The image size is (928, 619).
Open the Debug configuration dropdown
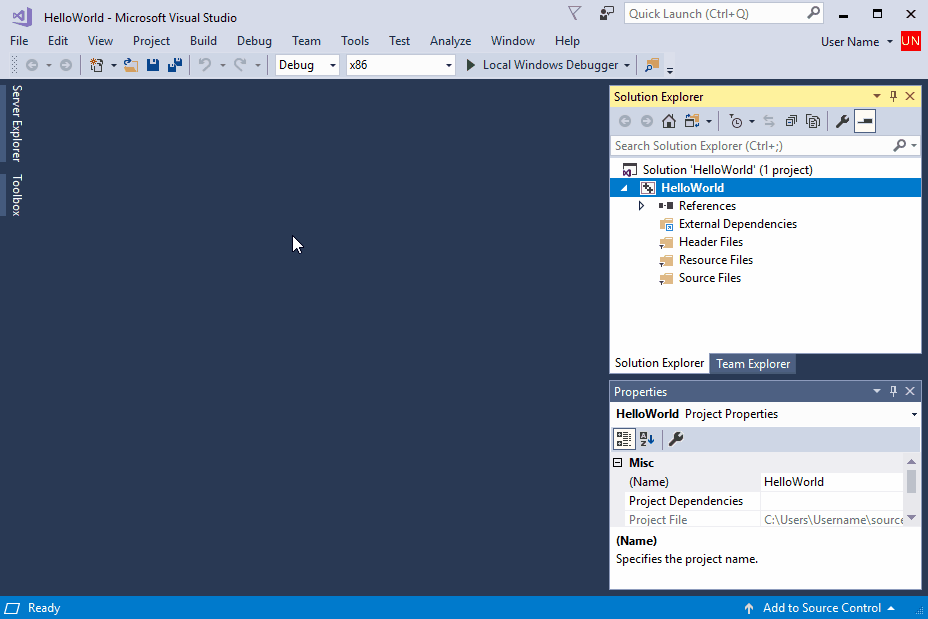(x=331, y=63)
